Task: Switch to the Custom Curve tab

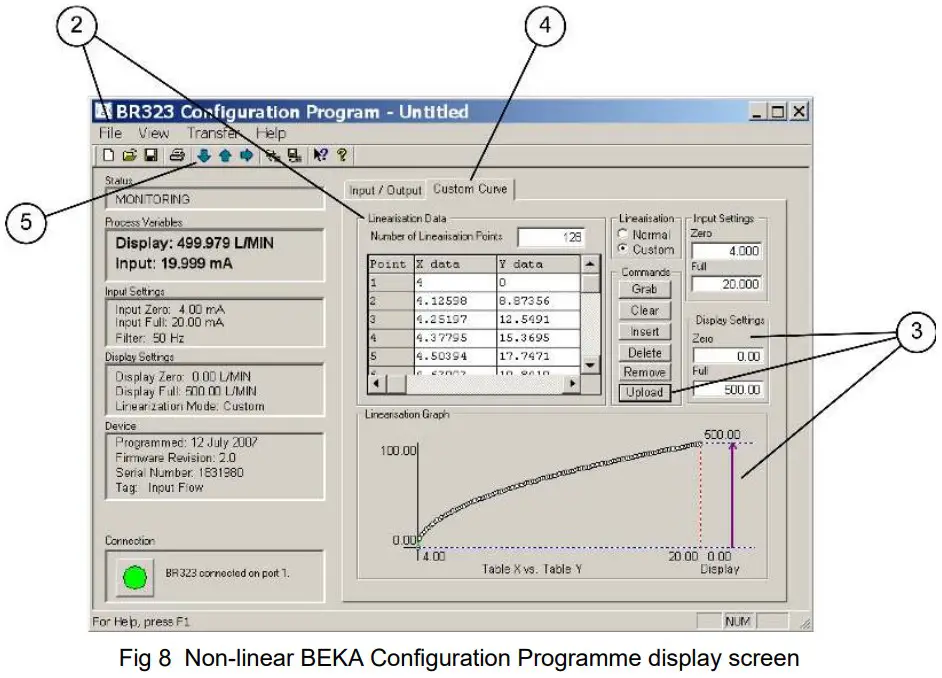Action: [x=470, y=188]
